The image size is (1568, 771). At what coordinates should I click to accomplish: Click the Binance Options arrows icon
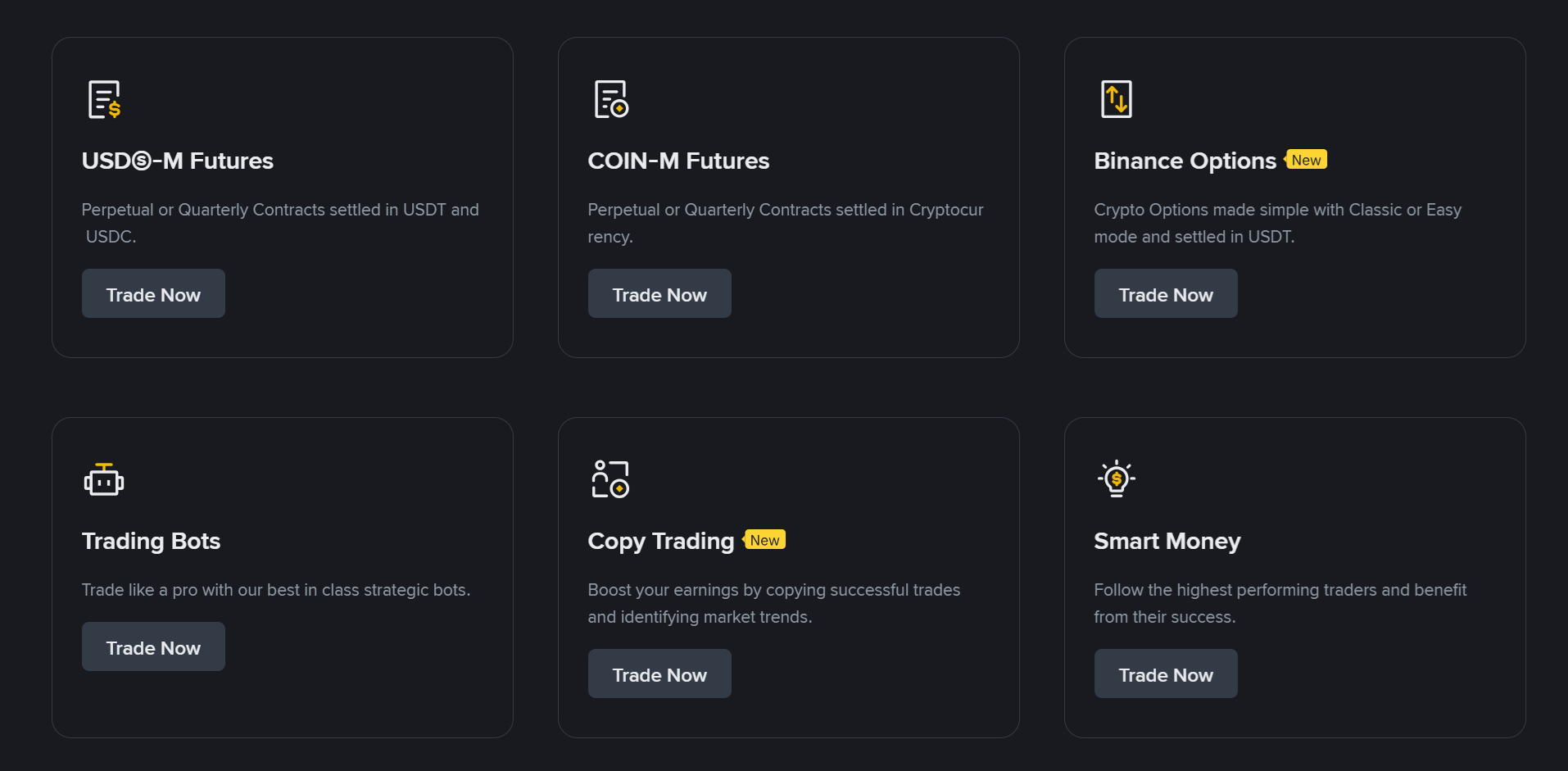click(x=1116, y=98)
